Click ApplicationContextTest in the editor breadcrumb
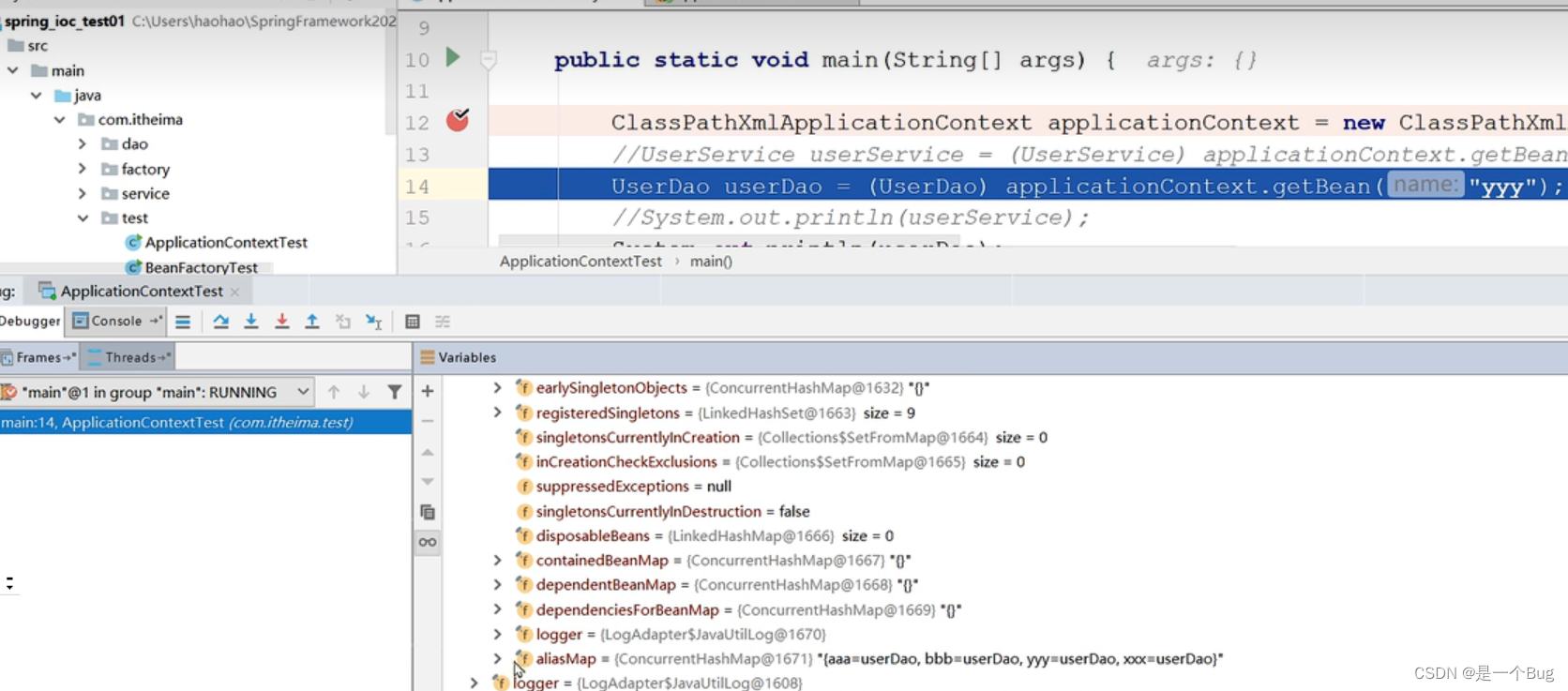 pos(580,262)
